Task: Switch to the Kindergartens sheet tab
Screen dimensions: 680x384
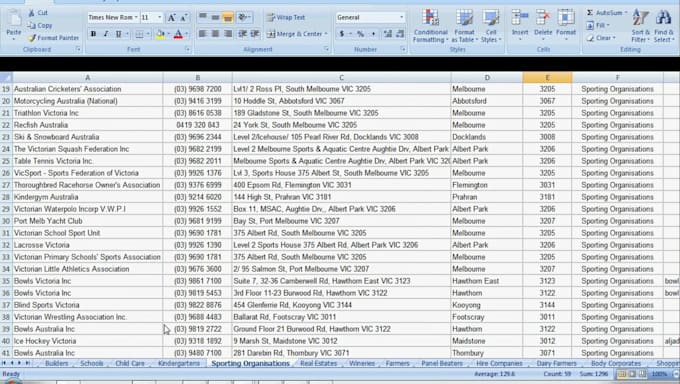Action: (179, 364)
